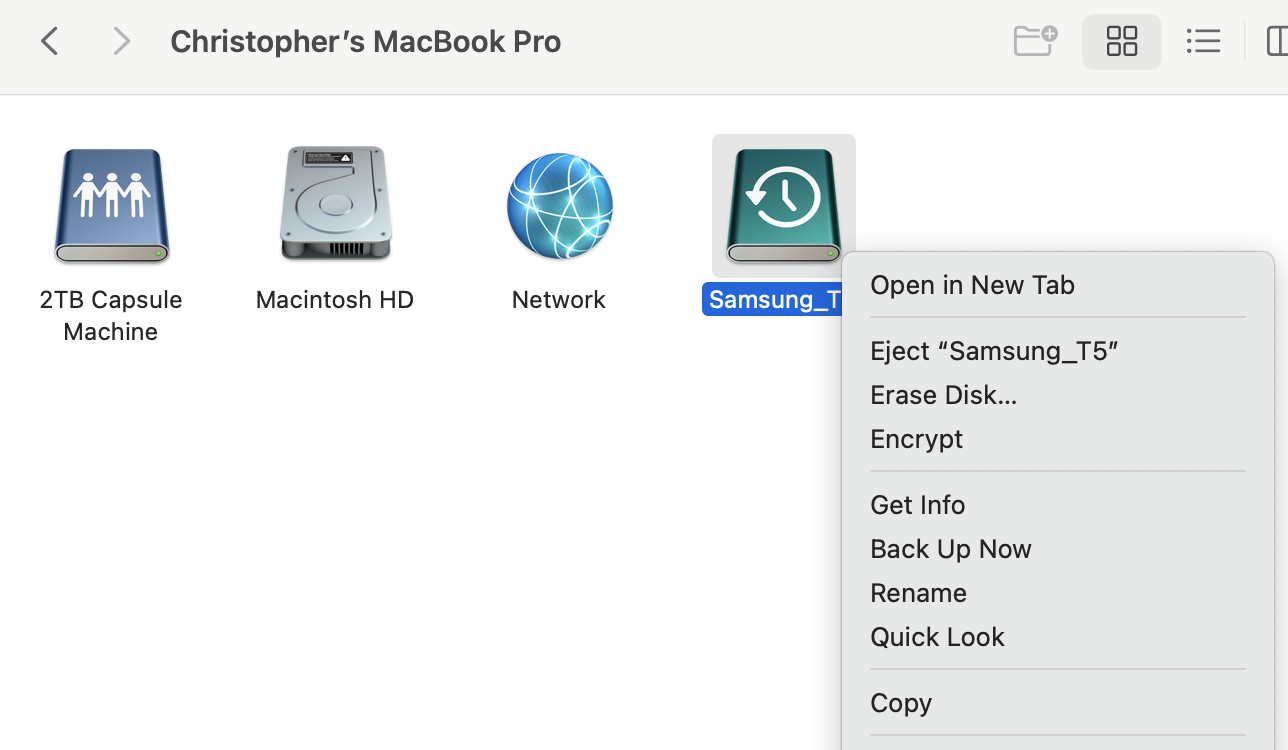This screenshot has height=750, width=1288.
Task: Switch to icon grid view
Action: tap(1122, 41)
